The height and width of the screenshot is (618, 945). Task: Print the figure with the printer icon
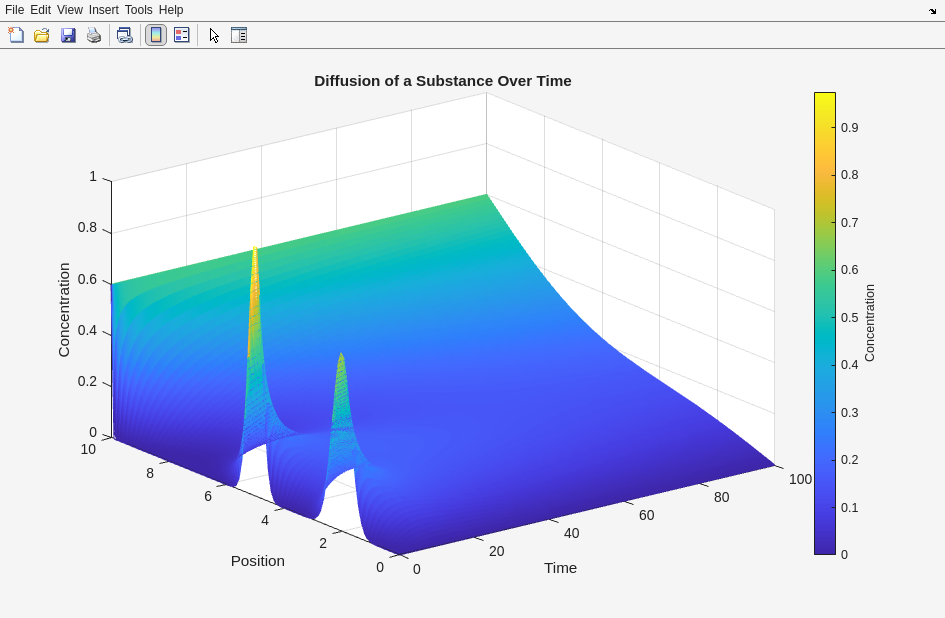tap(94, 35)
